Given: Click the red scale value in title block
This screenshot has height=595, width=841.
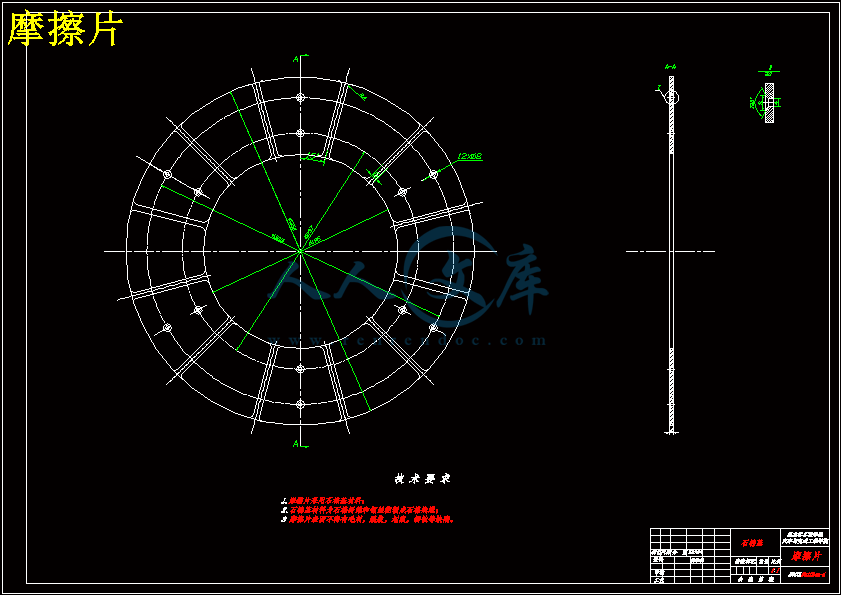Looking at the screenshot, I should [775, 570].
